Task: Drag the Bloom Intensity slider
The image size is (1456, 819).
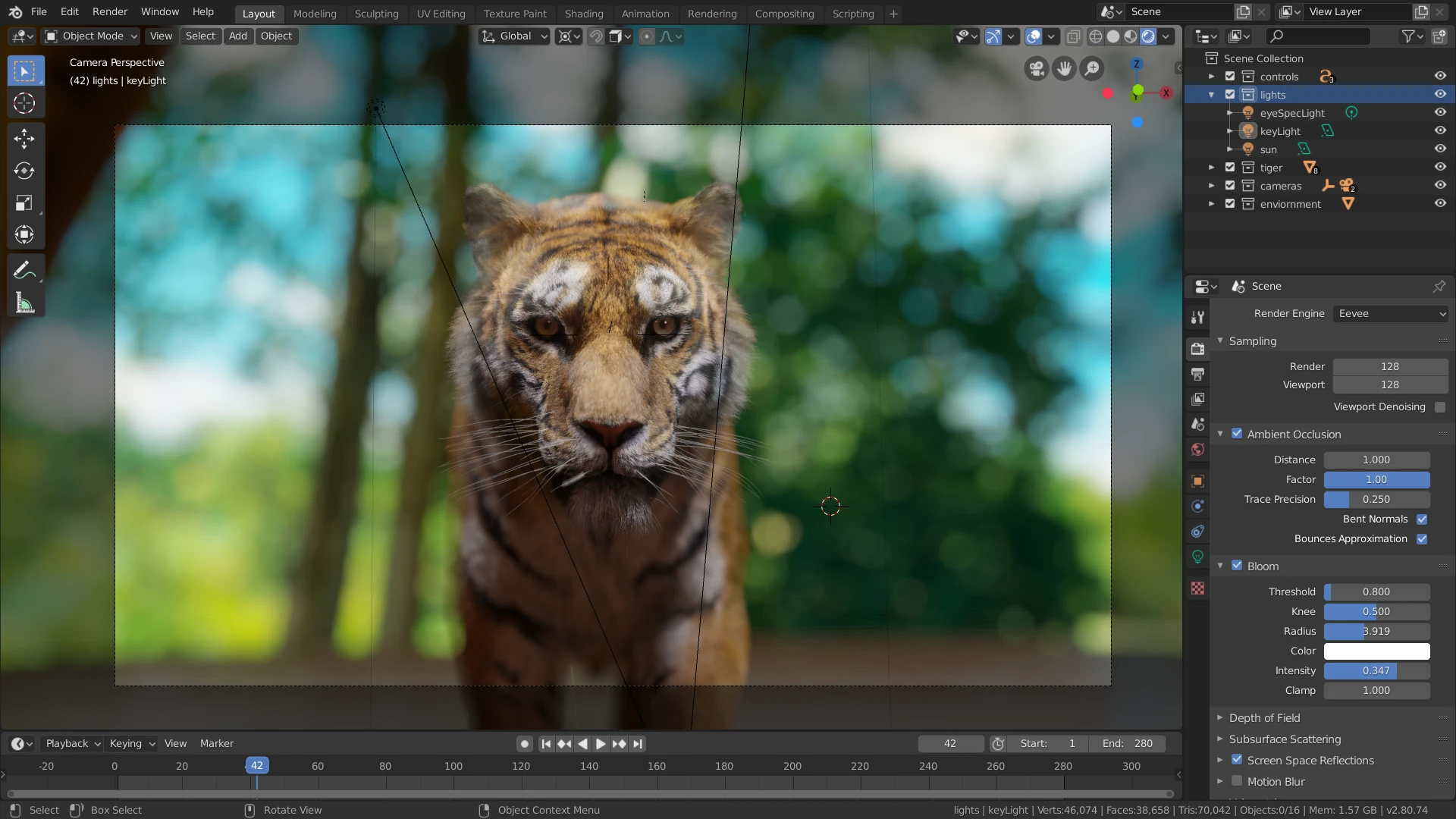Action: click(x=1377, y=670)
